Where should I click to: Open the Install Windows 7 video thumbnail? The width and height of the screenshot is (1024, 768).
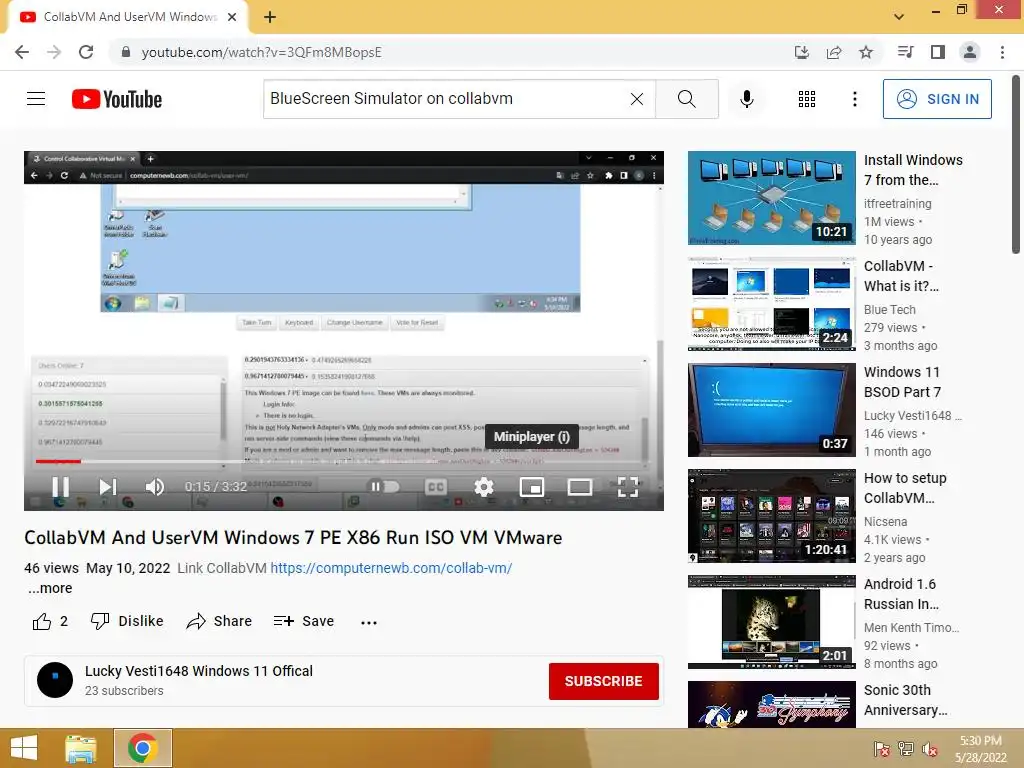[x=771, y=198]
